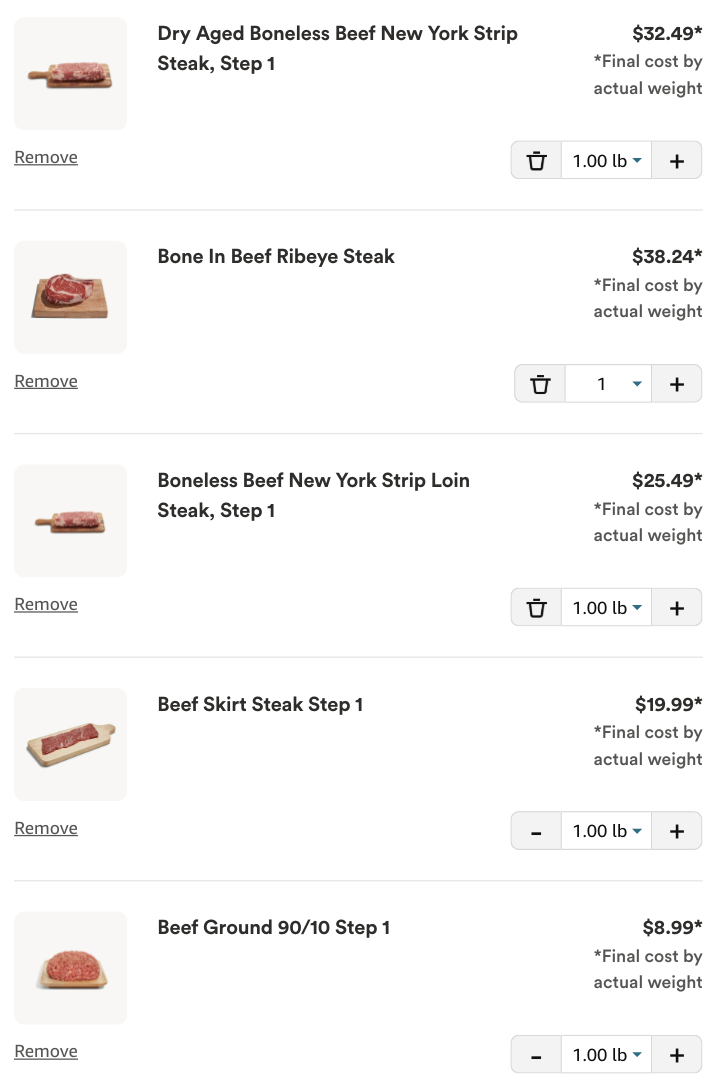Click the plus icon for Boneless Strip Loin Steak
This screenshot has width=718, height=1088.
pos(677,607)
